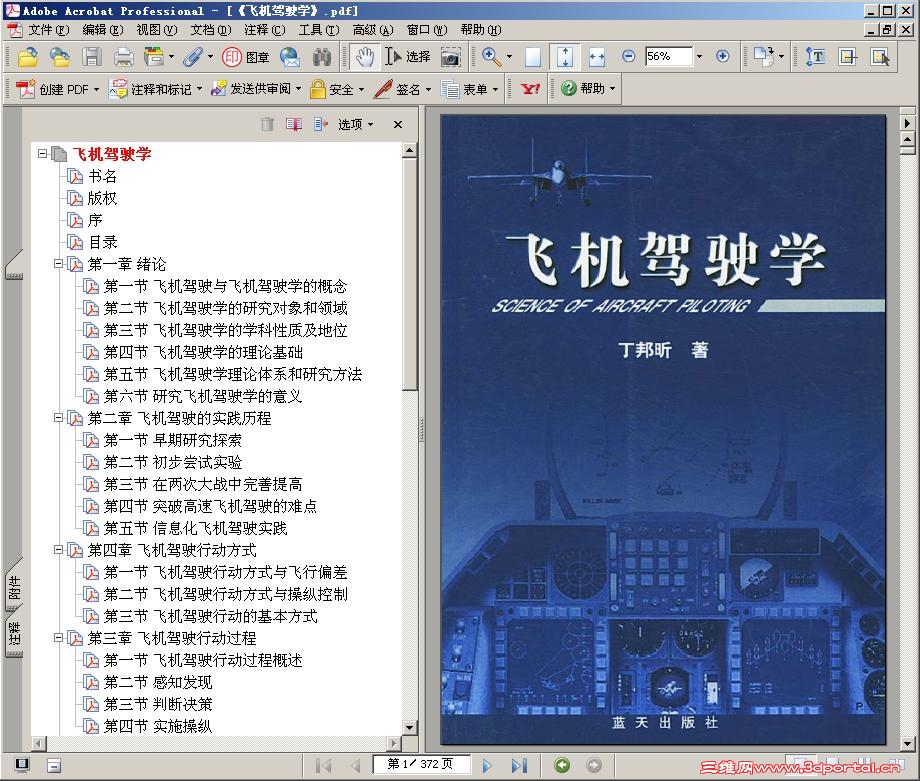920x781 pixels.
Task: Click the binoculars search icon
Action: coord(322,57)
